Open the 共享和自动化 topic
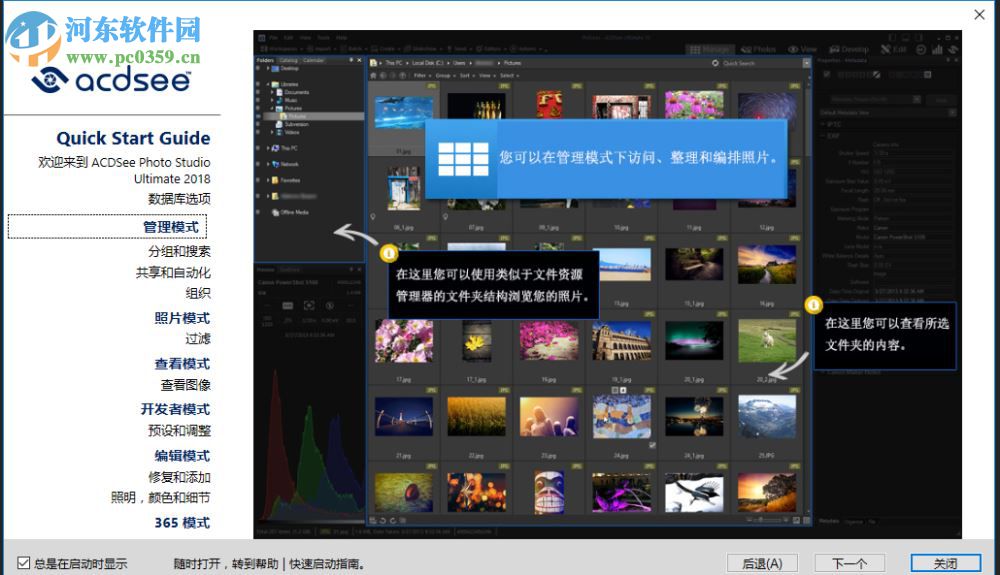Viewport: 1000px width, 575px height. [x=173, y=272]
